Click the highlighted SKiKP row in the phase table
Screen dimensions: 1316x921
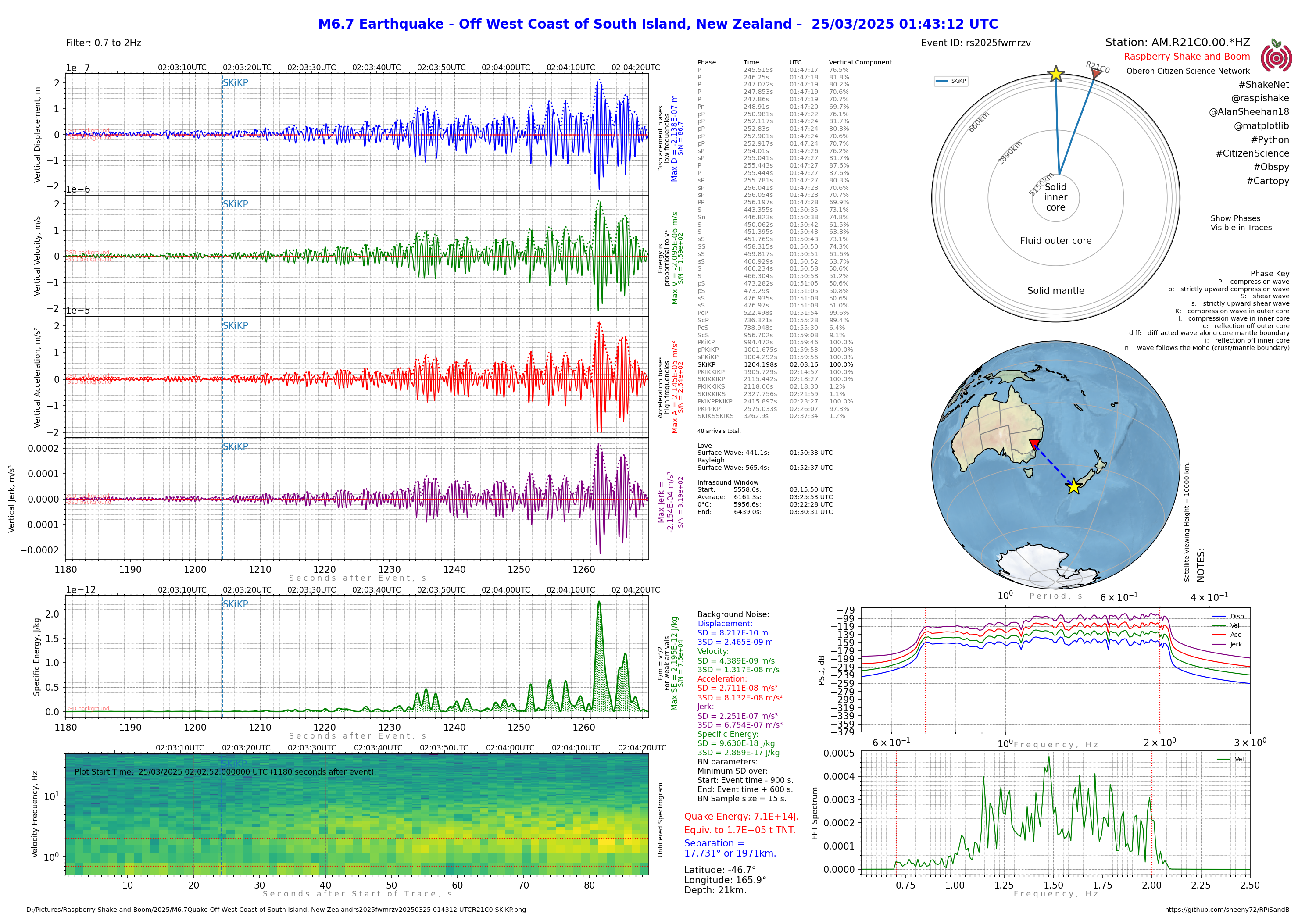click(x=775, y=364)
